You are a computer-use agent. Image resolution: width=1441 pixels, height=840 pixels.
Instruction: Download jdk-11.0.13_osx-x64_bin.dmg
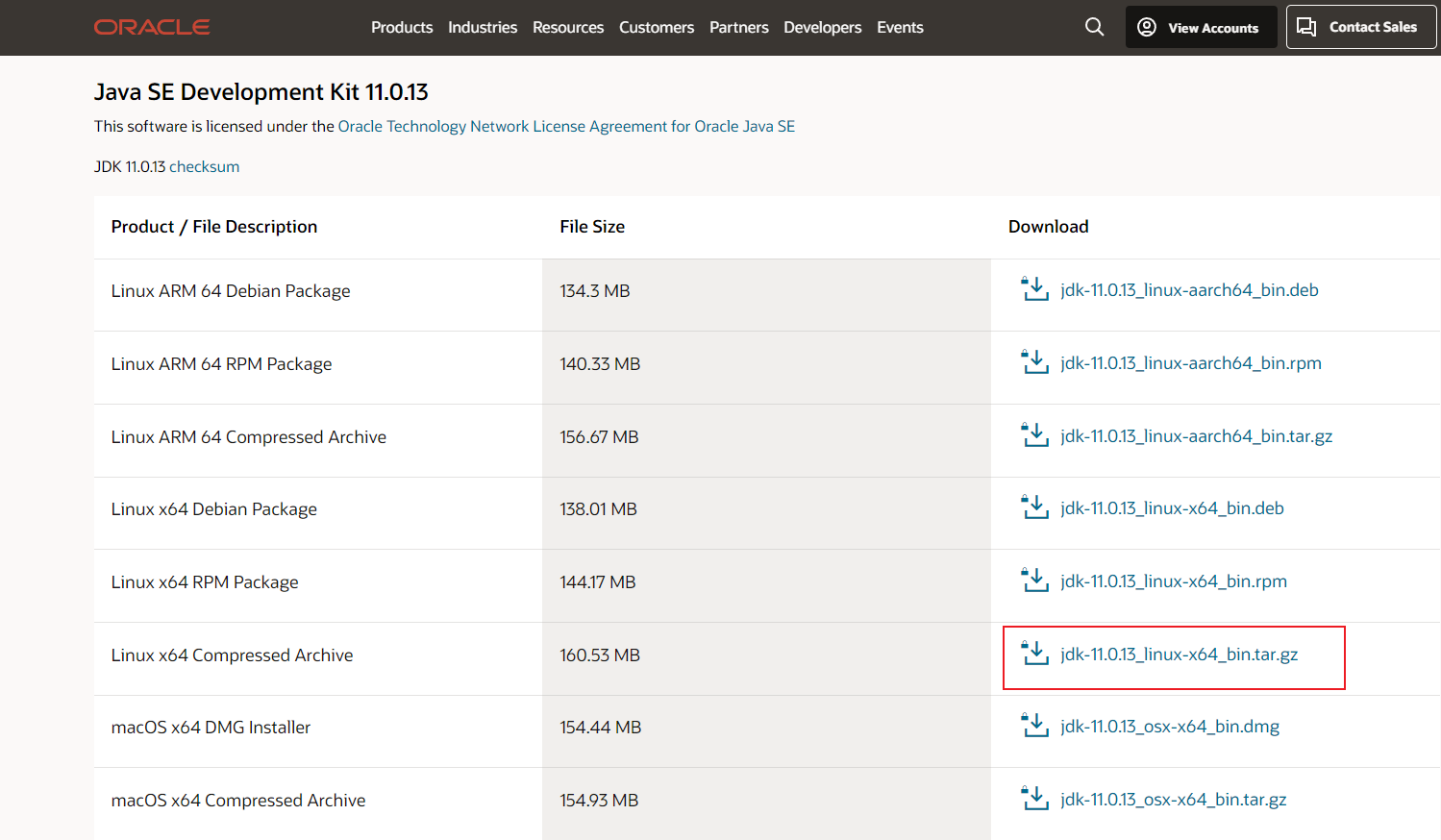pyautogui.click(x=1170, y=726)
